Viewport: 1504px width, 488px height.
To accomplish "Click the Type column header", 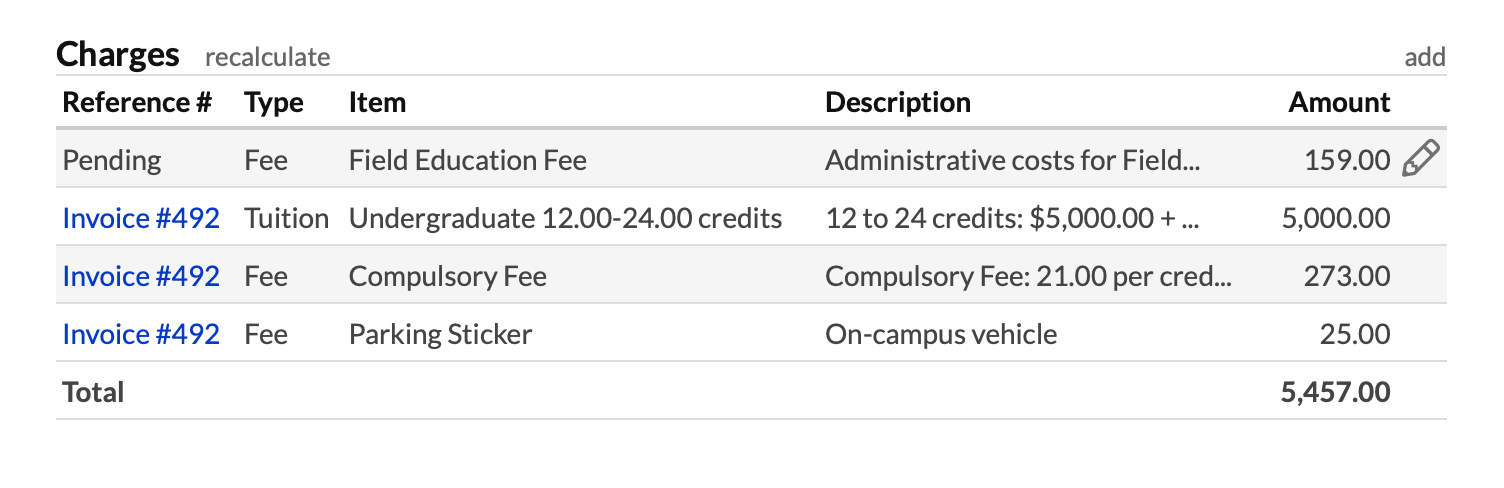I will pyautogui.click(x=274, y=102).
